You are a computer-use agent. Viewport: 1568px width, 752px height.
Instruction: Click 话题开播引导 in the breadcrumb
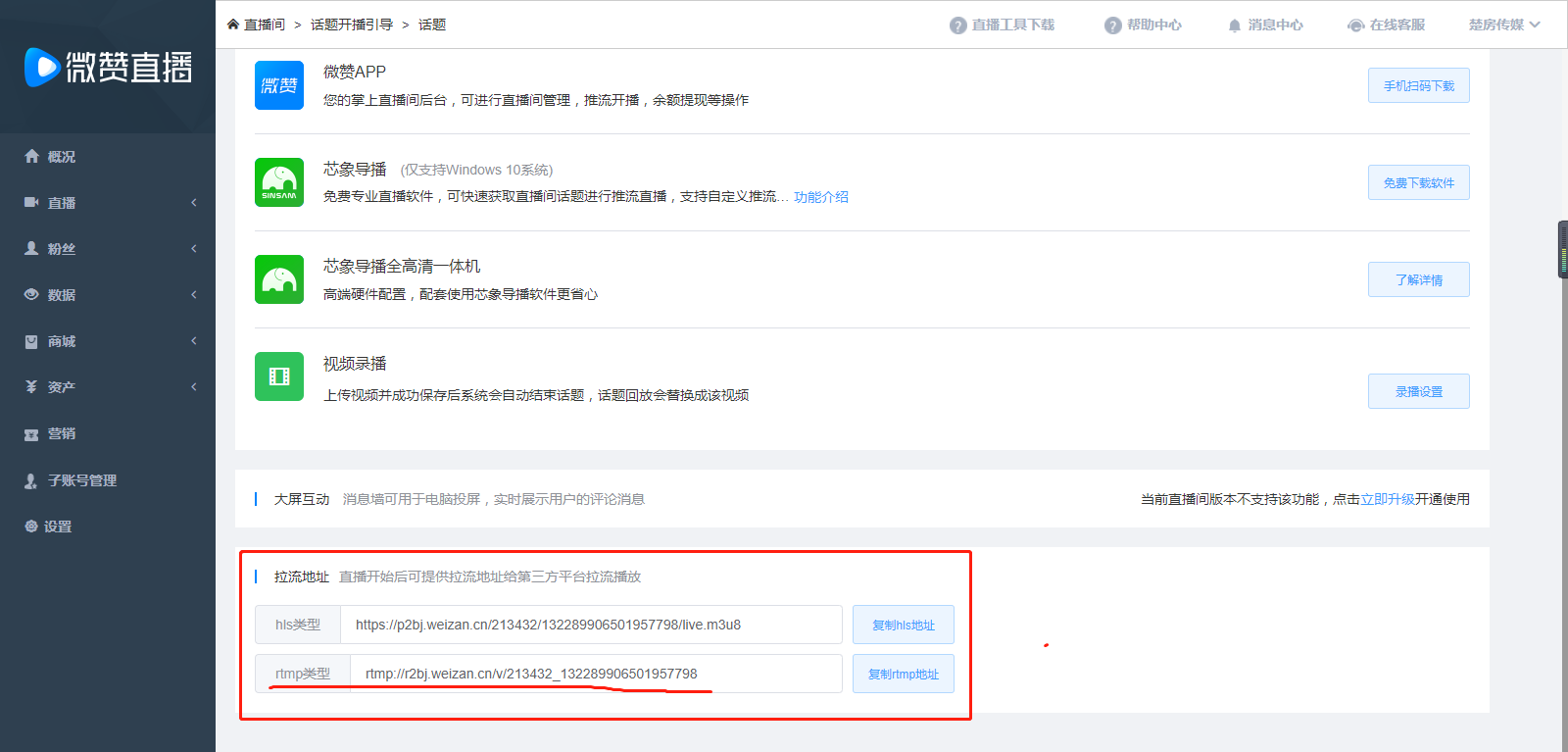(x=352, y=25)
